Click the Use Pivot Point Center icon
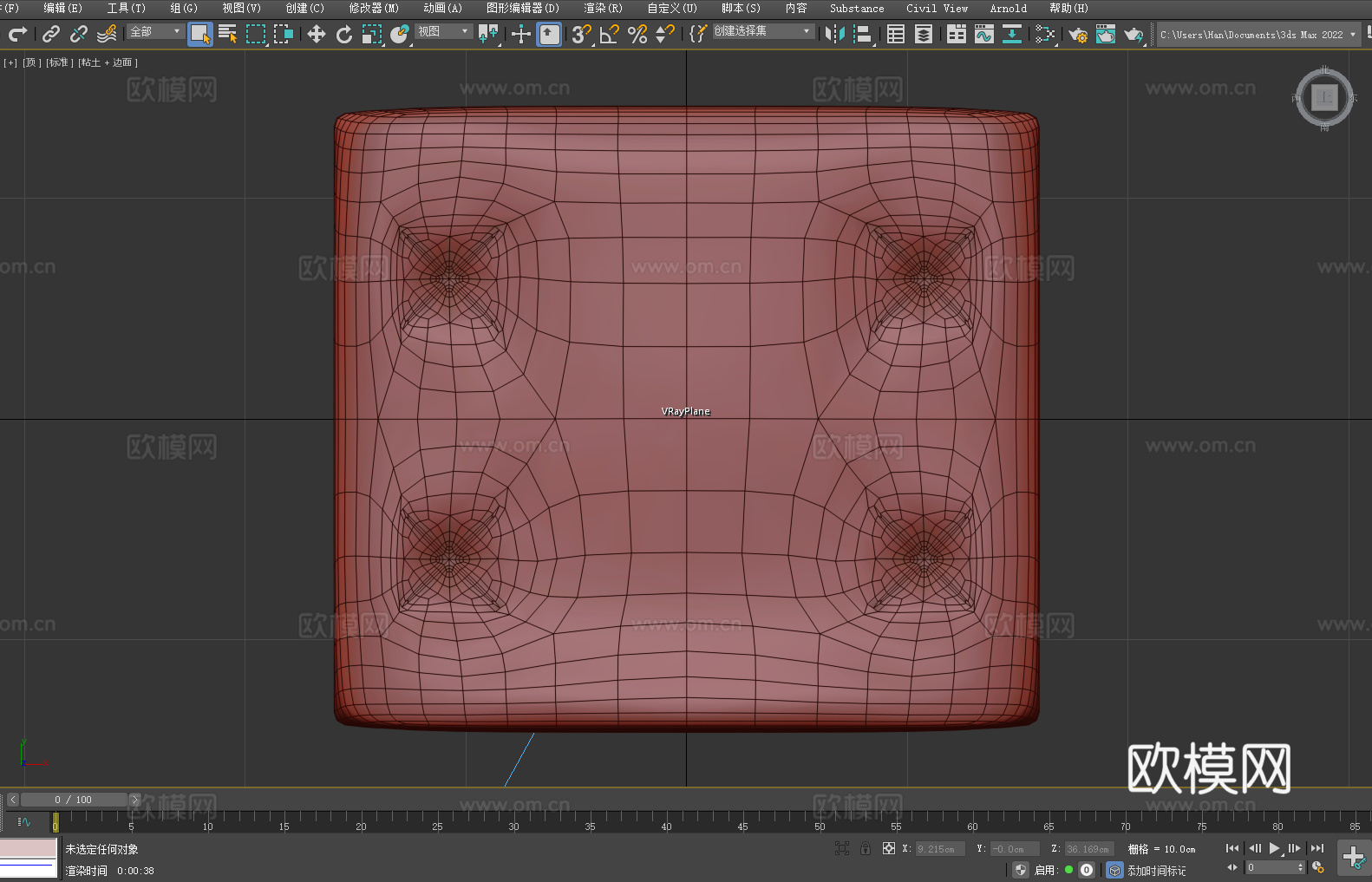 [x=488, y=34]
